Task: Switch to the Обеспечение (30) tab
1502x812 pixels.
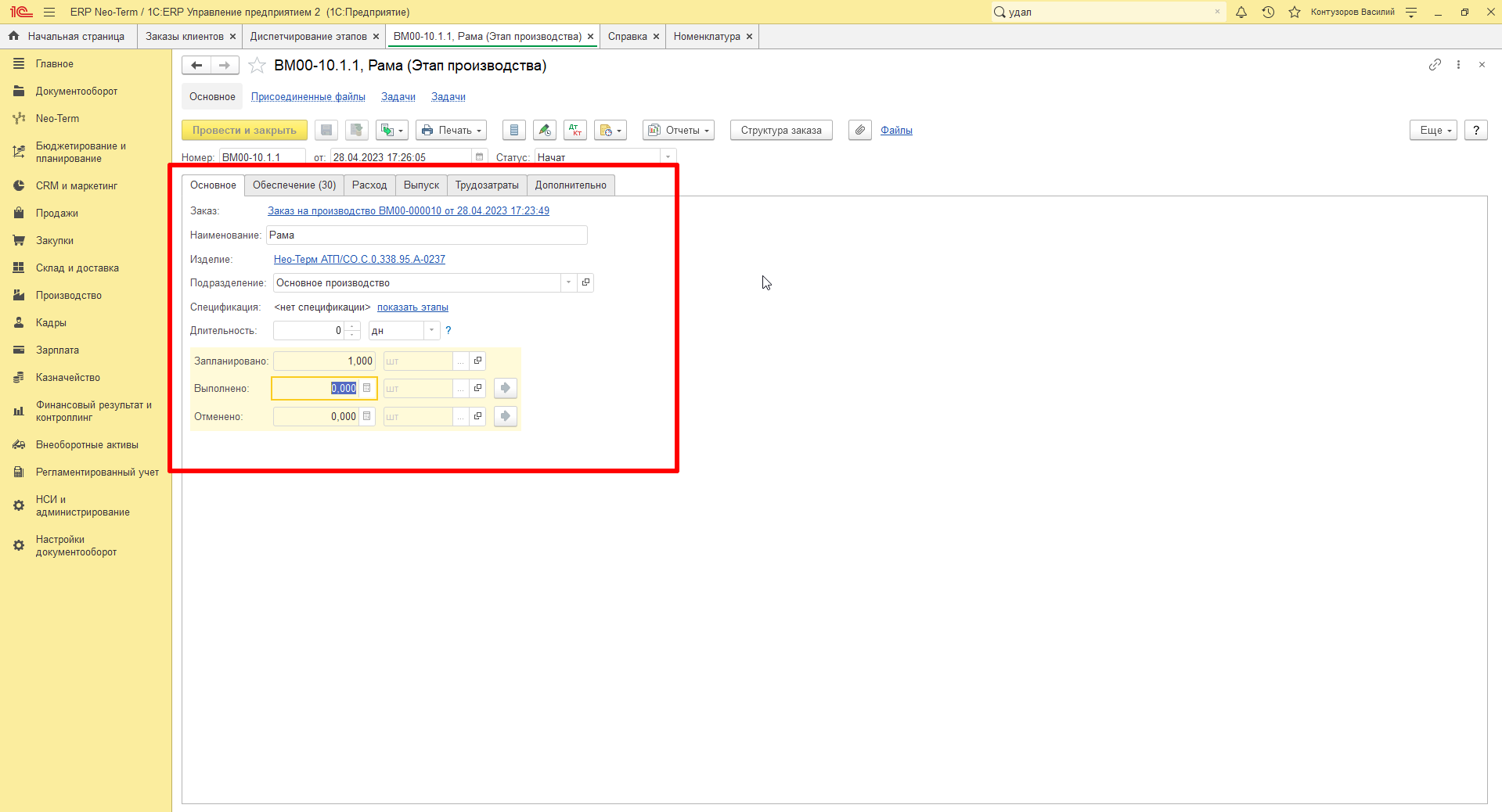Action: click(294, 185)
